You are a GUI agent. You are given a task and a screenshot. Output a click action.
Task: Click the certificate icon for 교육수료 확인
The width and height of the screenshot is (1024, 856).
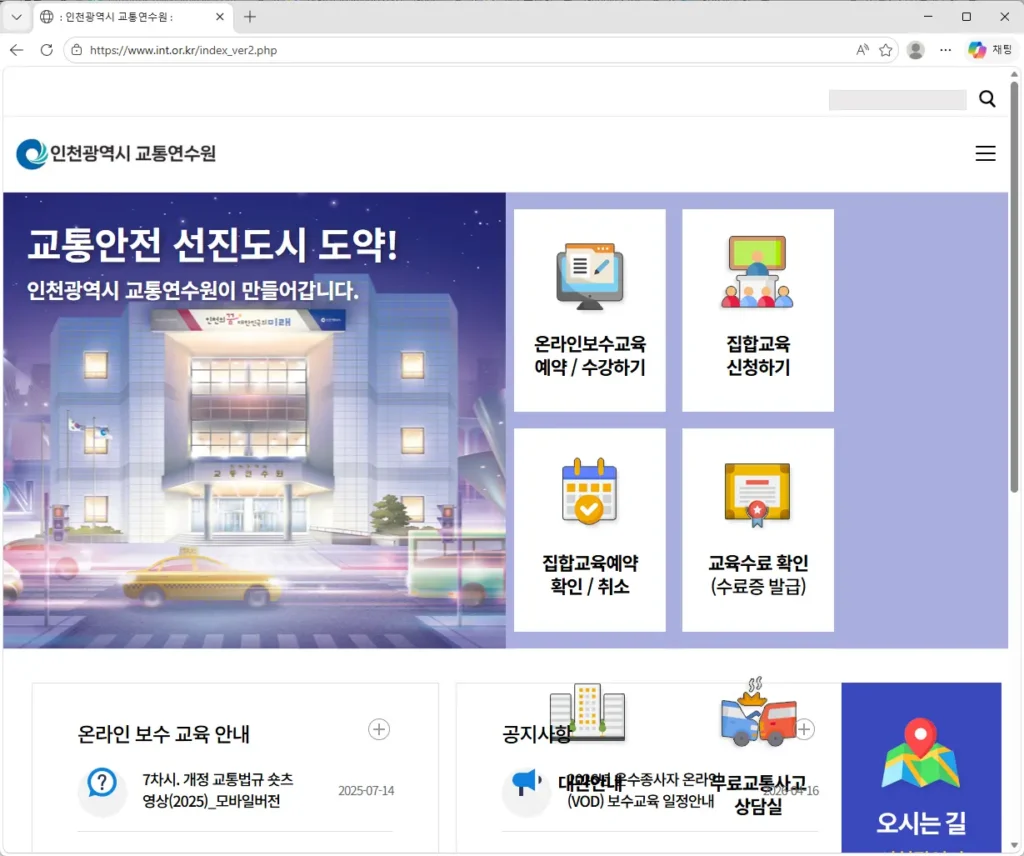(x=757, y=490)
